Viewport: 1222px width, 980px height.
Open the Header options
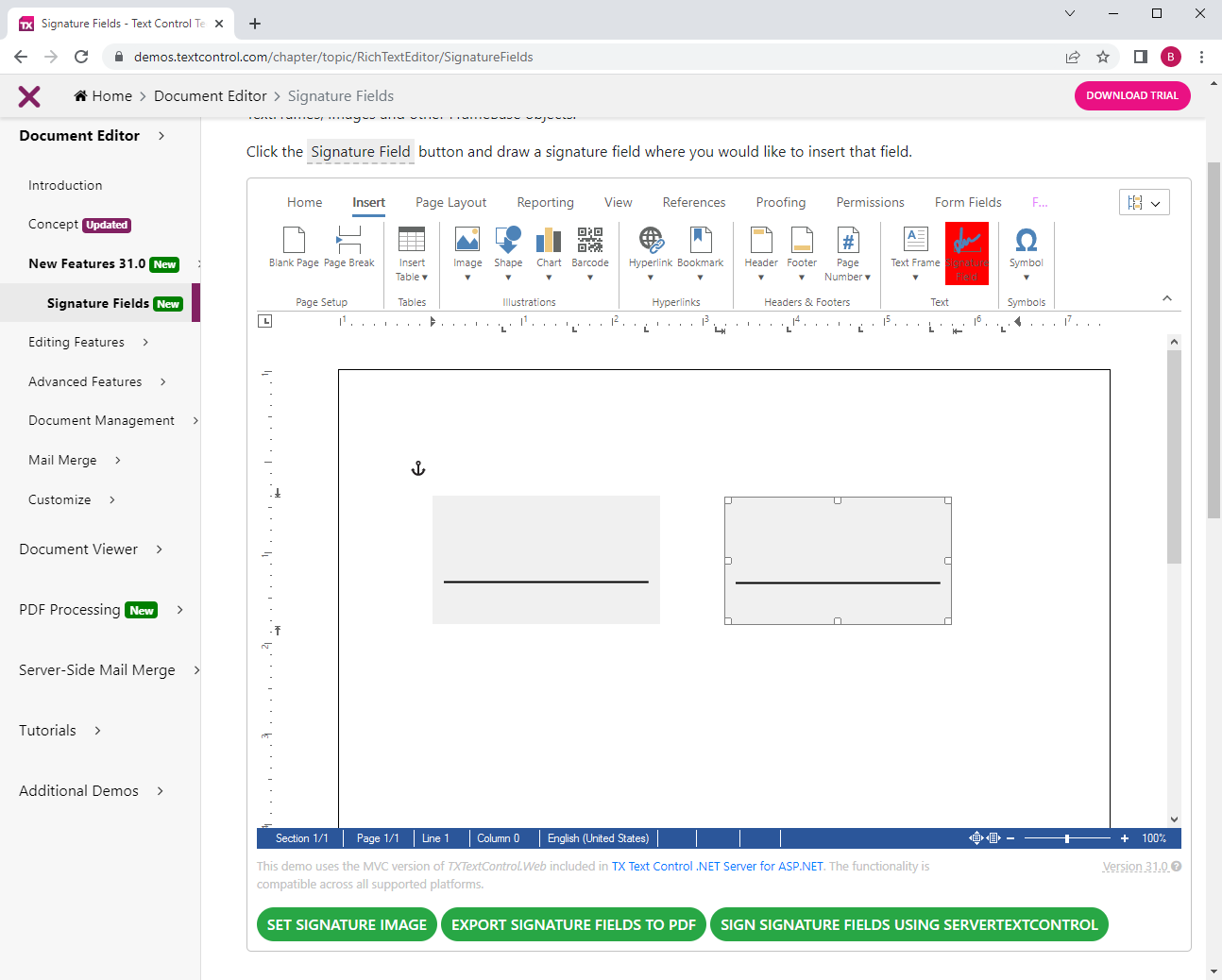(x=761, y=254)
